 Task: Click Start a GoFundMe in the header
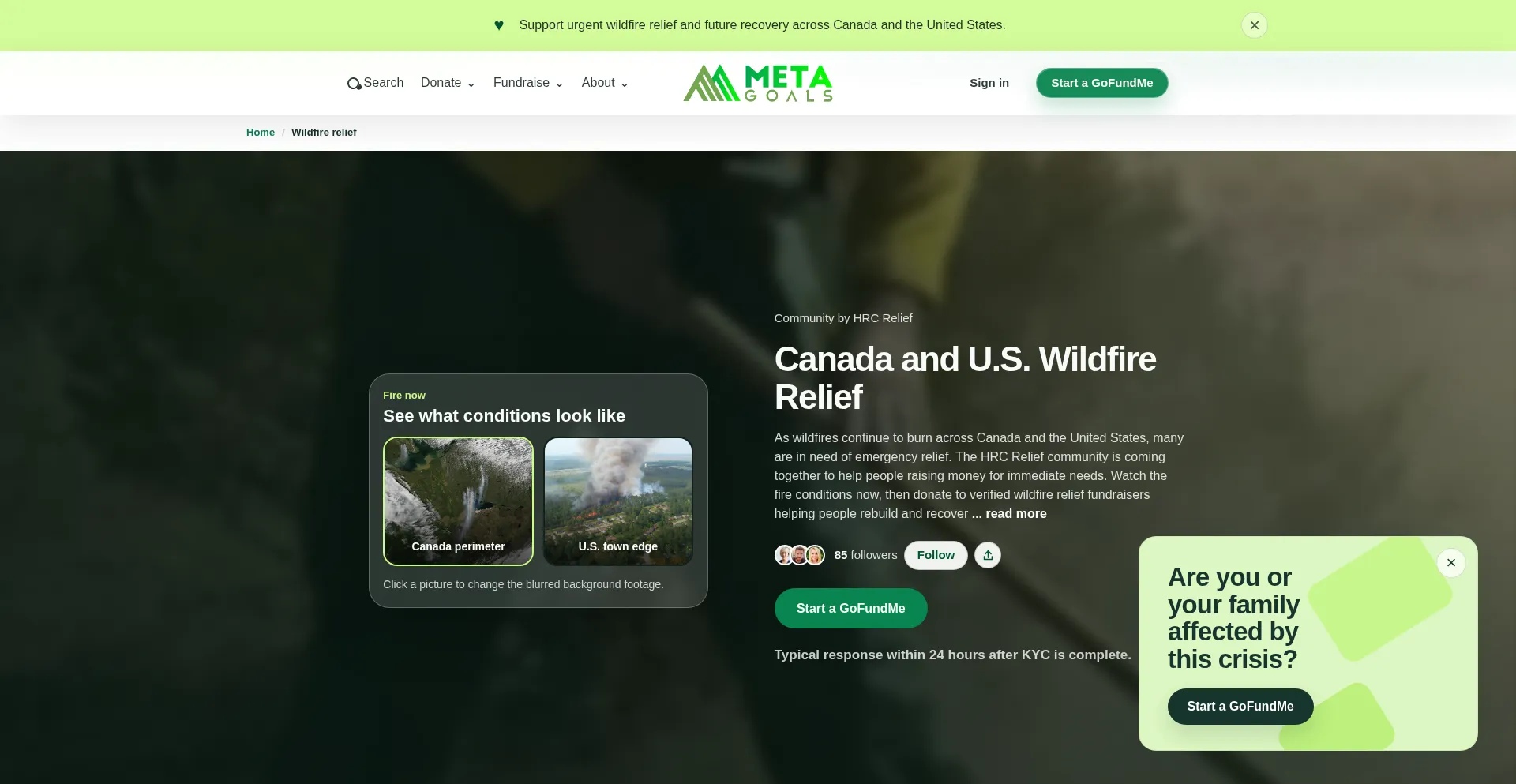pos(1102,83)
